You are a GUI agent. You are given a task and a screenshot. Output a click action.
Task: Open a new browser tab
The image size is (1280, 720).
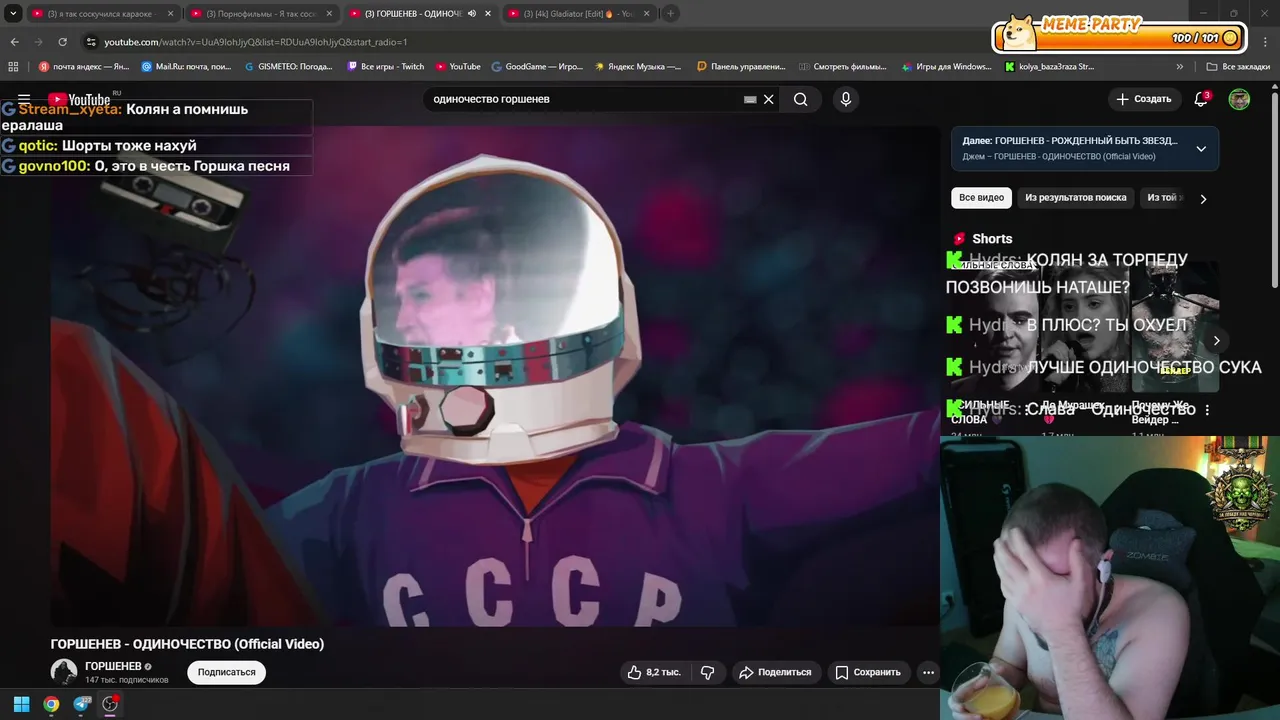671,14
